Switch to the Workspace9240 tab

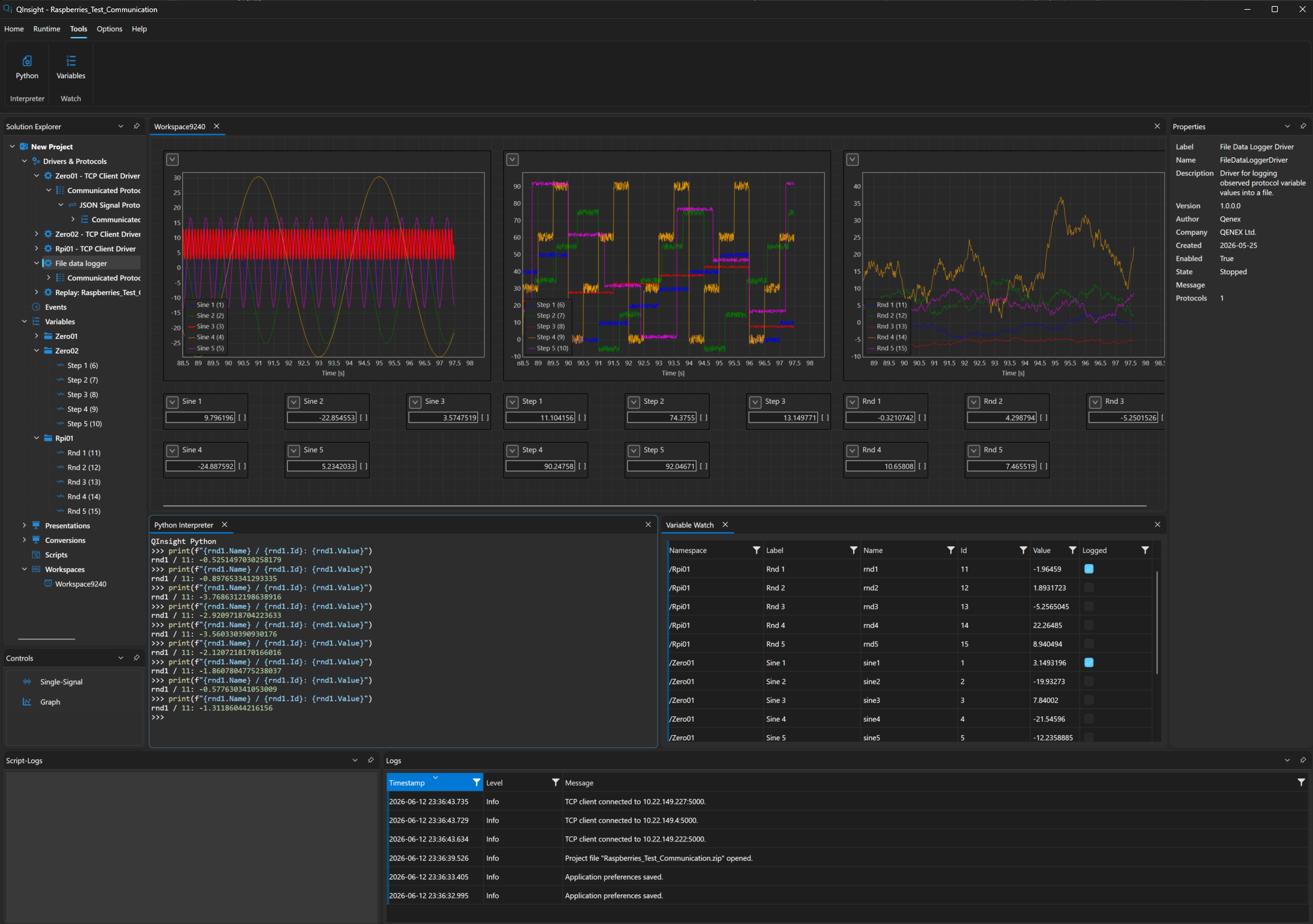(x=180, y=126)
